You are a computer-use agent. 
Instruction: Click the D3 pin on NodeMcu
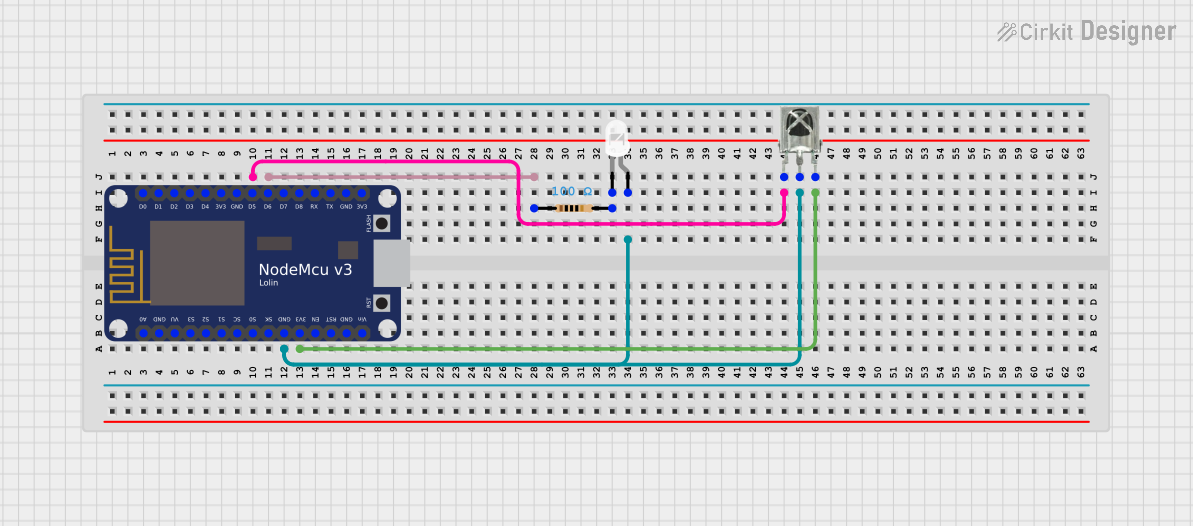point(189,193)
